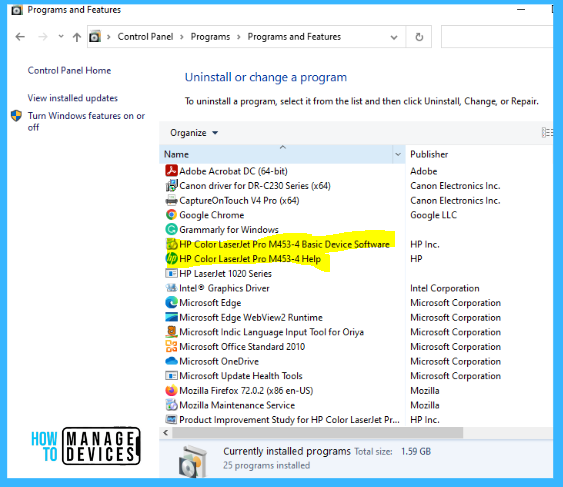The height and width of the screenshot is (487, 563).
Task: Click the Google Chrome icon
Action: point(171,215)
